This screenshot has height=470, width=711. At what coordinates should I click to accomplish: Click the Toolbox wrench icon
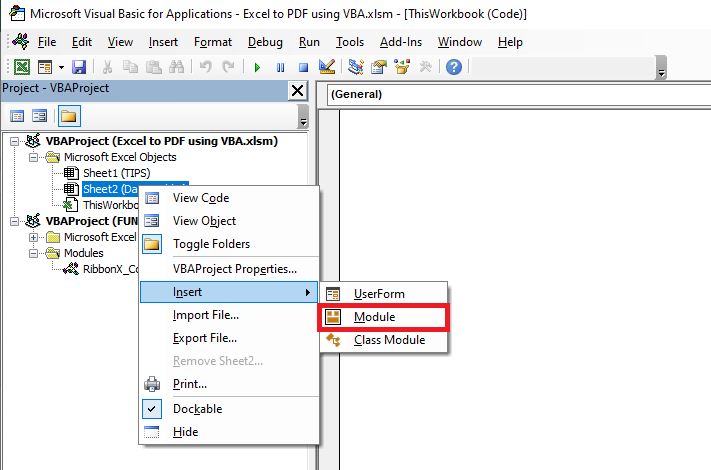[425, 67]
